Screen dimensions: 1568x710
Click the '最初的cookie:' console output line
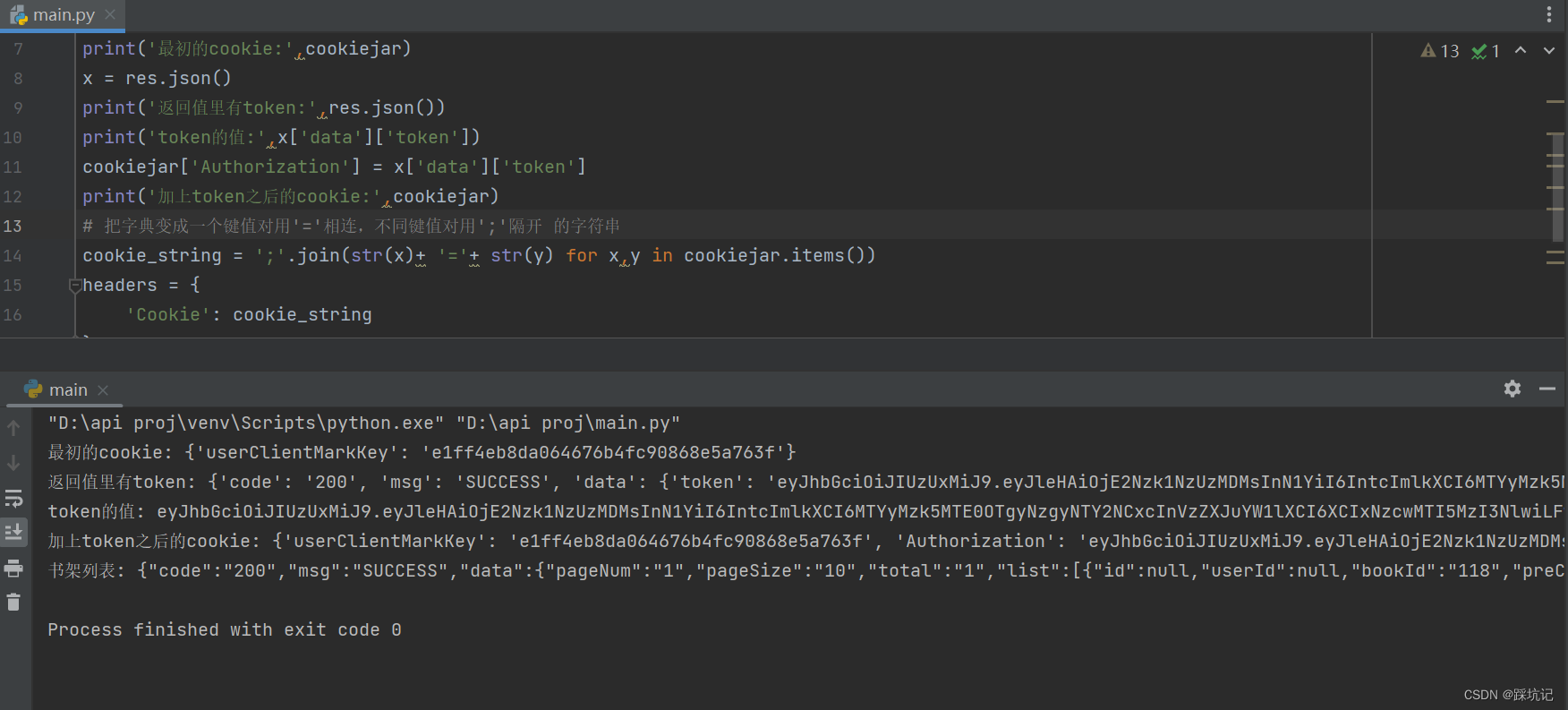click(422, 452)
